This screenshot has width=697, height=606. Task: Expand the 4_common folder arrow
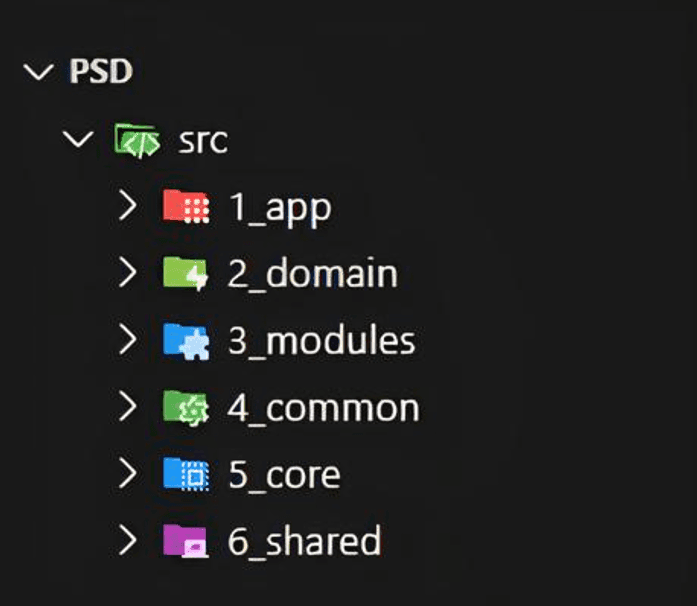pos(127,407)
